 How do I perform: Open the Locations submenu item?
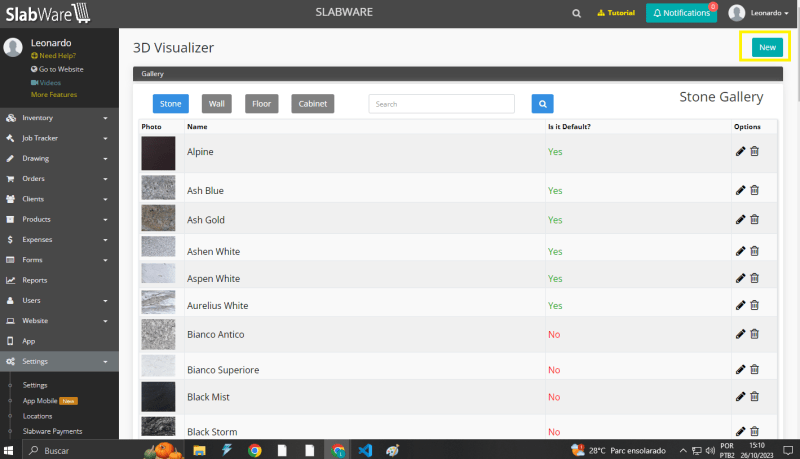37,416
